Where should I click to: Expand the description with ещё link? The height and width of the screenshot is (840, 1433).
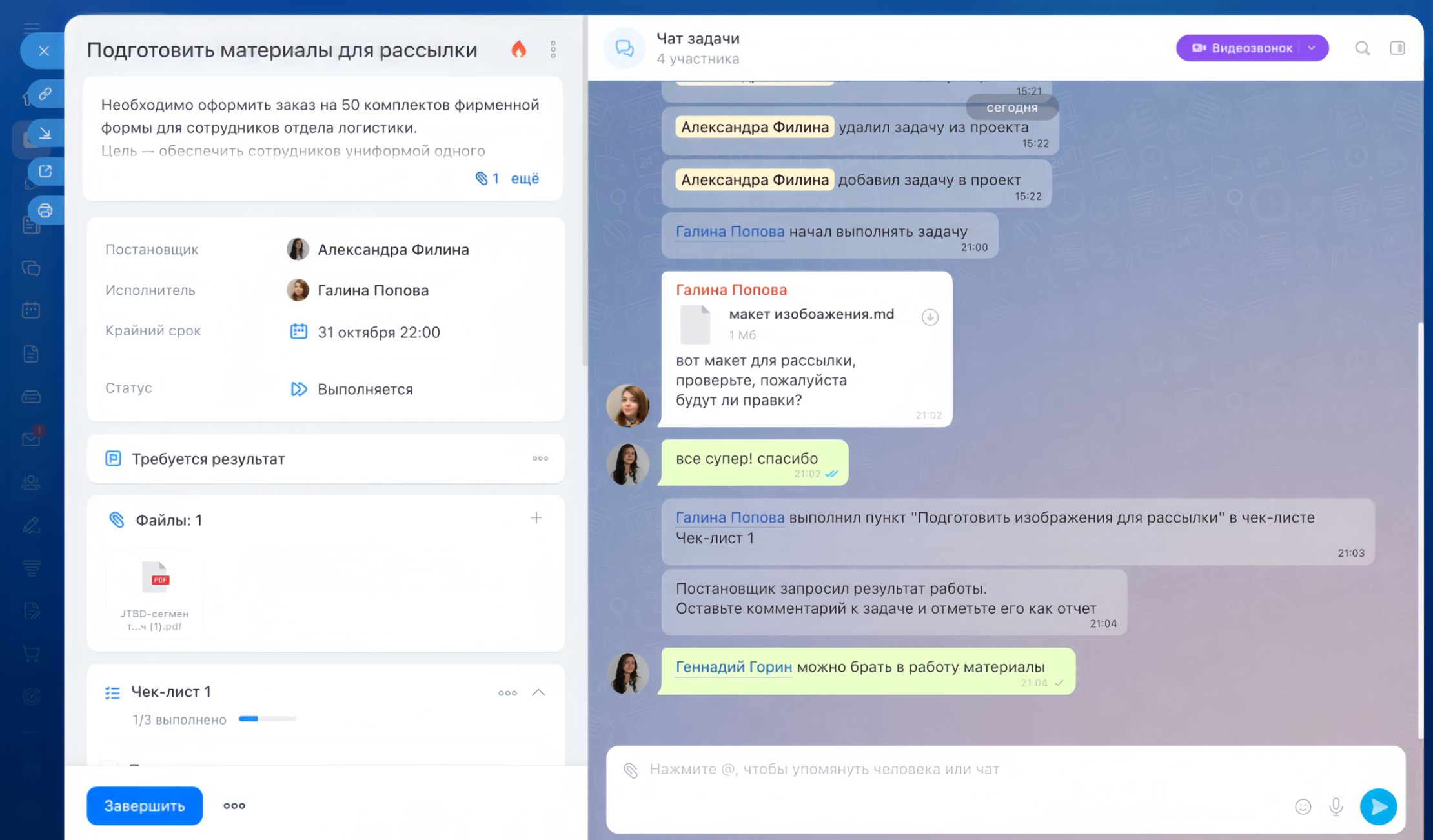coord(525,179)
